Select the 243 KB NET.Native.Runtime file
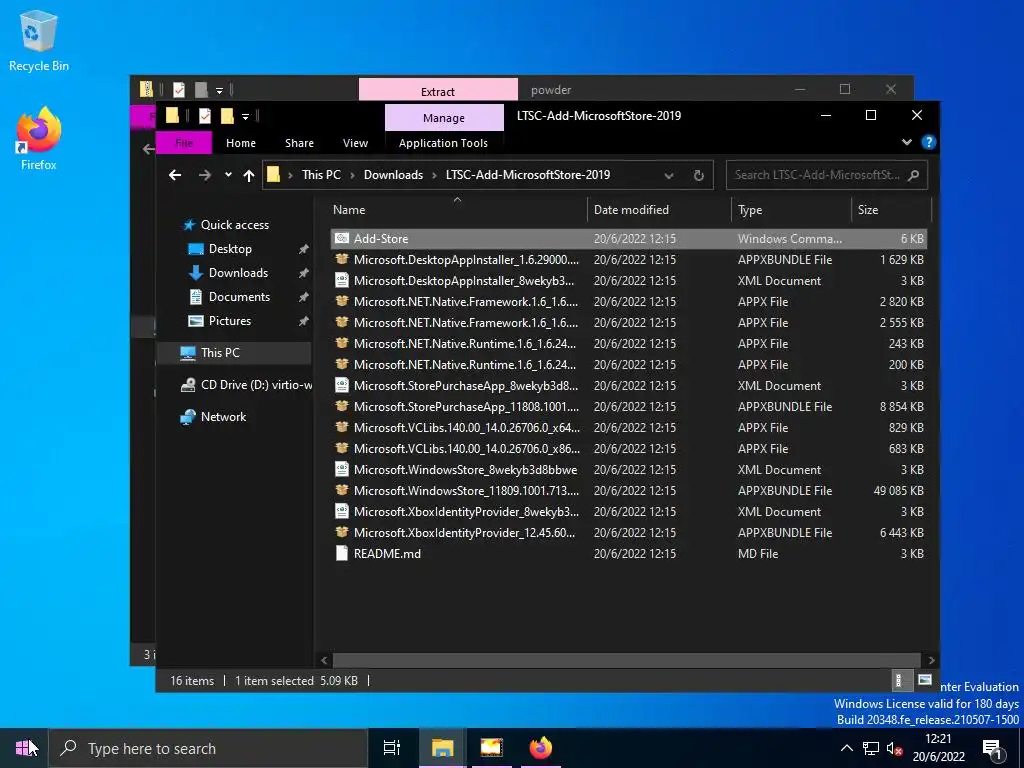 628,344
